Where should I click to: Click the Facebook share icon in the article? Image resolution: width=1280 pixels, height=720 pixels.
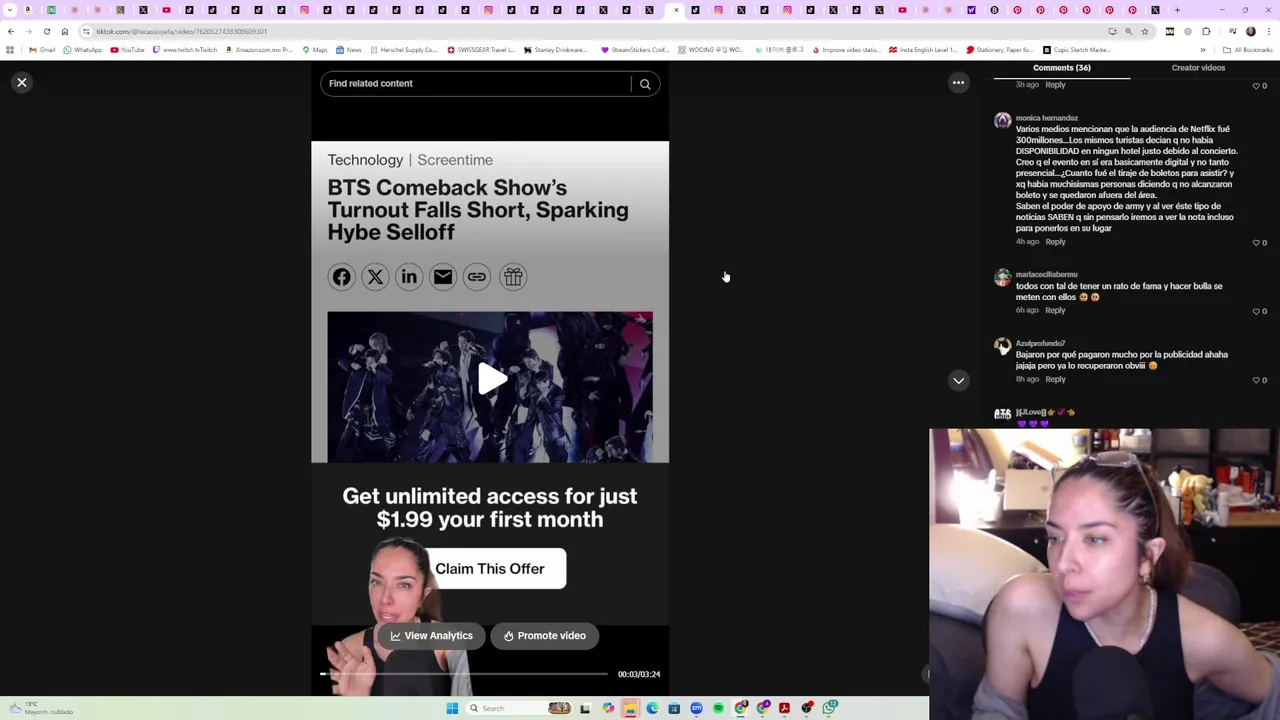341,277
